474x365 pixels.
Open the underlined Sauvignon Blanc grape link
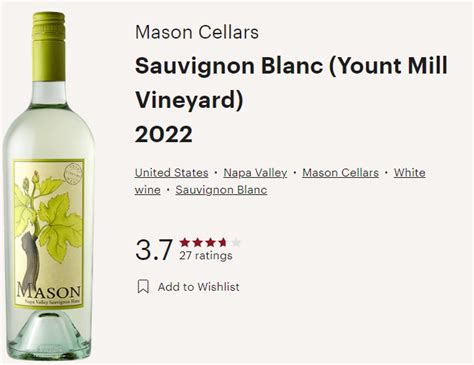click(x=221, y=190)
